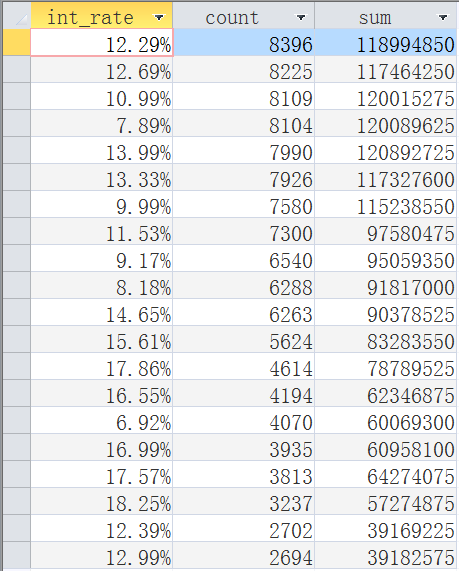The width and height of the screenshot is (459, 571).
Task: Click the 10.99% interest rate cell
Action: pyautogui.click(x=102, y=96)
